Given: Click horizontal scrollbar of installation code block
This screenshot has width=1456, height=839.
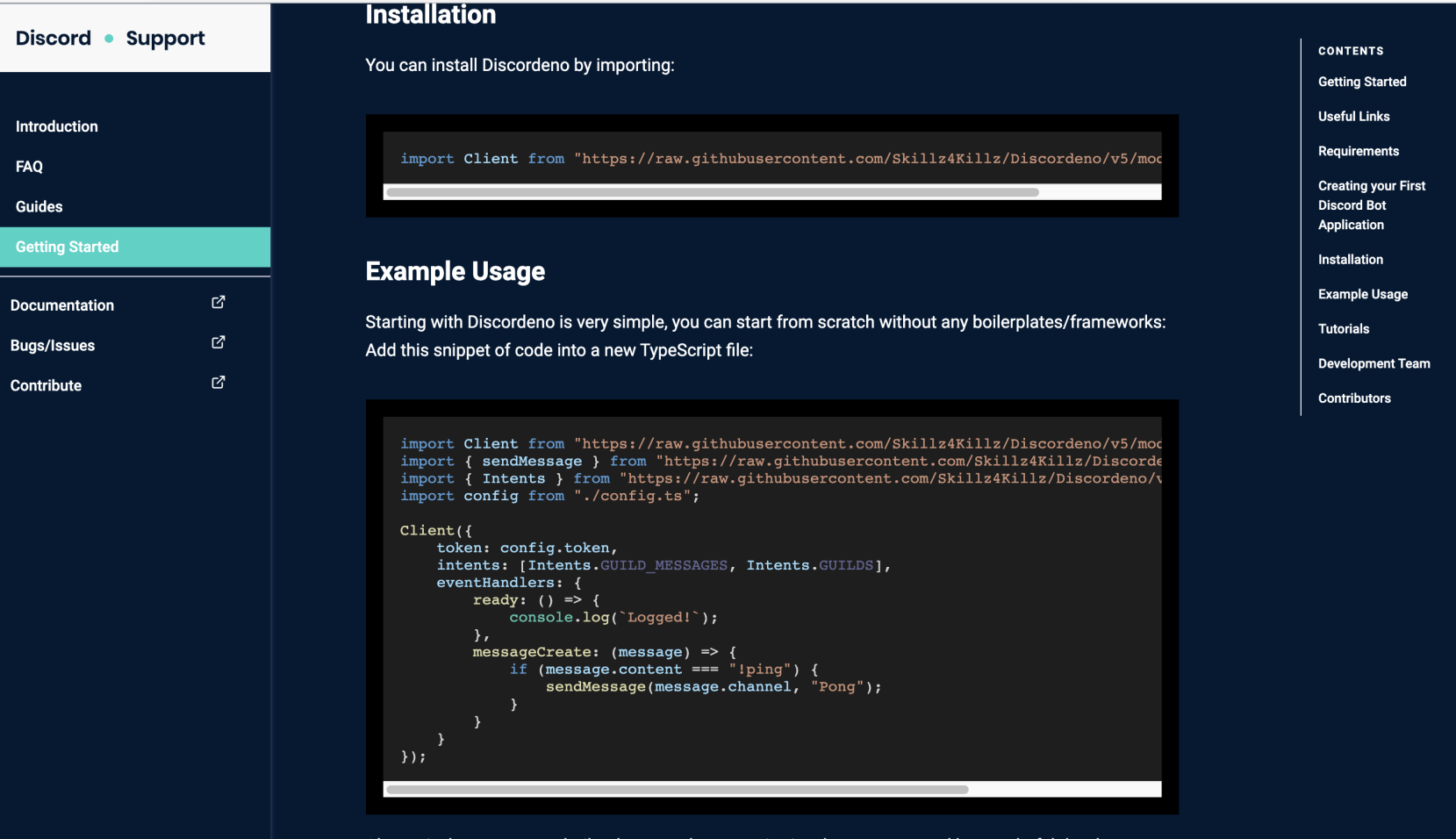Looking at the screenshot, I should coord(713,192).
